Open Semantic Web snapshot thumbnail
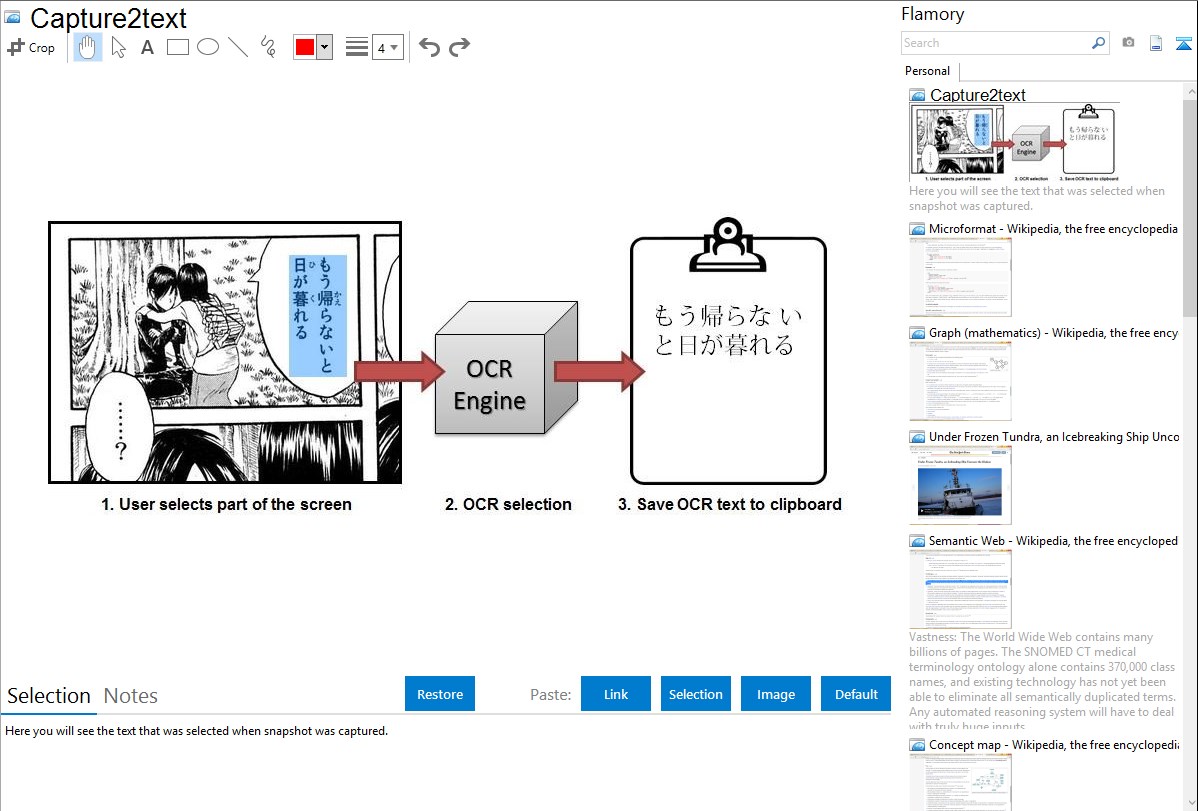 pyautogui.click(x=960, y=589)
